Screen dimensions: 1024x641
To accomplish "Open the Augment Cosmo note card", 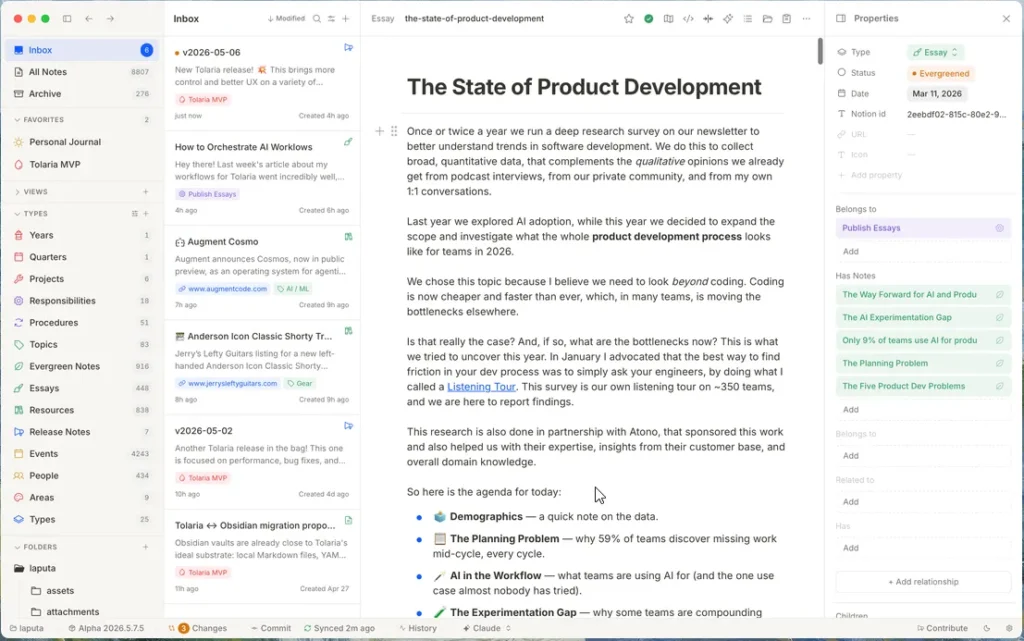I will coord(262,272).
